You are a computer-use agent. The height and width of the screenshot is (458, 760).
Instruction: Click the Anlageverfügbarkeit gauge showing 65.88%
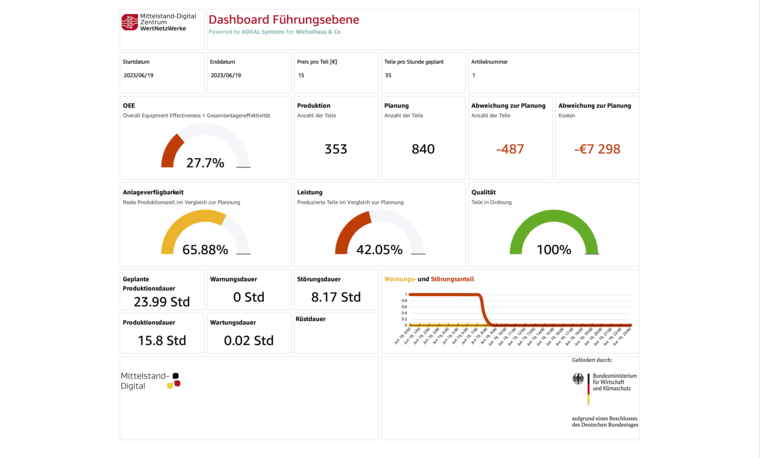click(x=206, y=233)
